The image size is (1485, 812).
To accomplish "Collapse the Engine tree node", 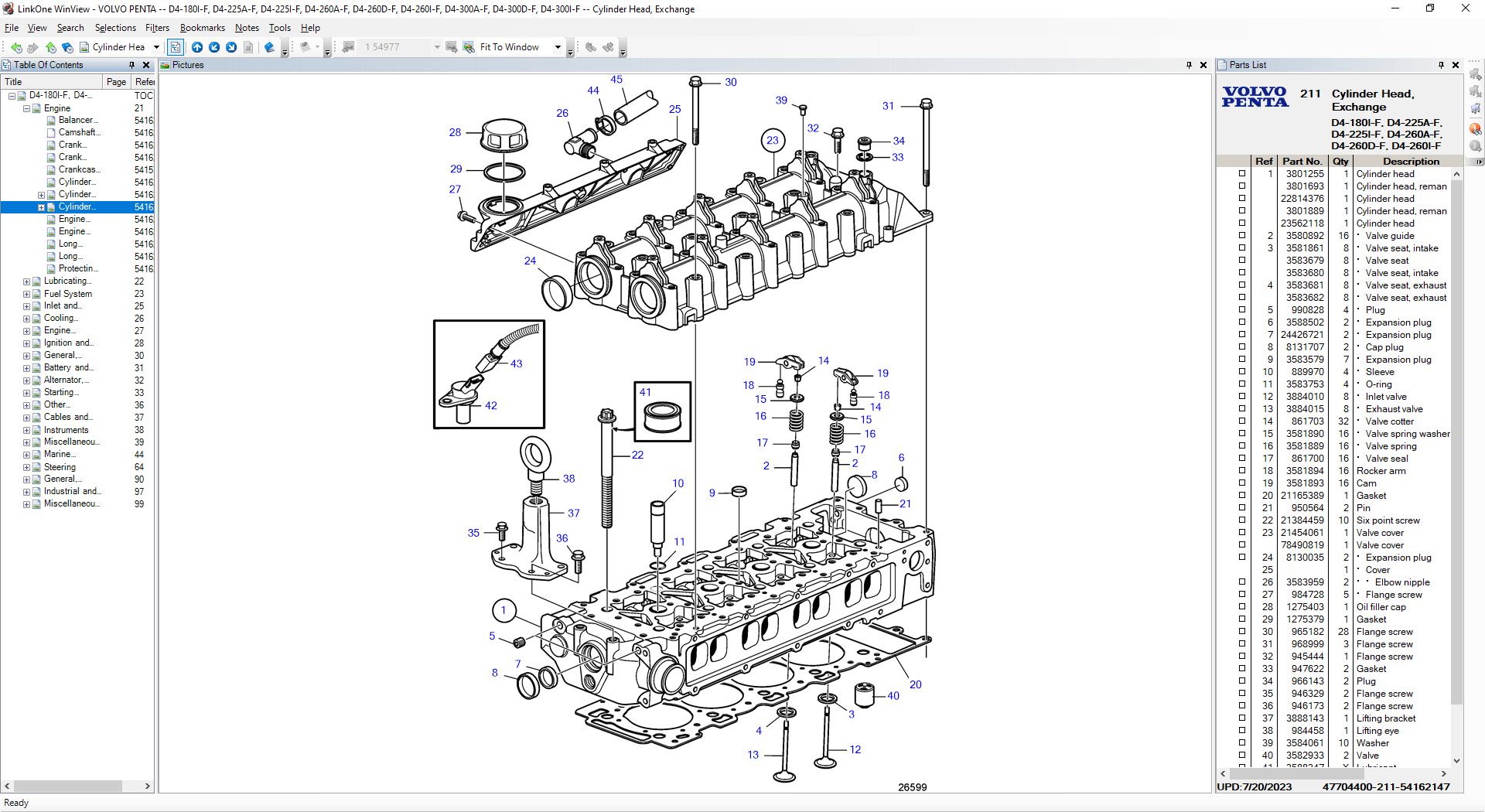I will [26, 108].
